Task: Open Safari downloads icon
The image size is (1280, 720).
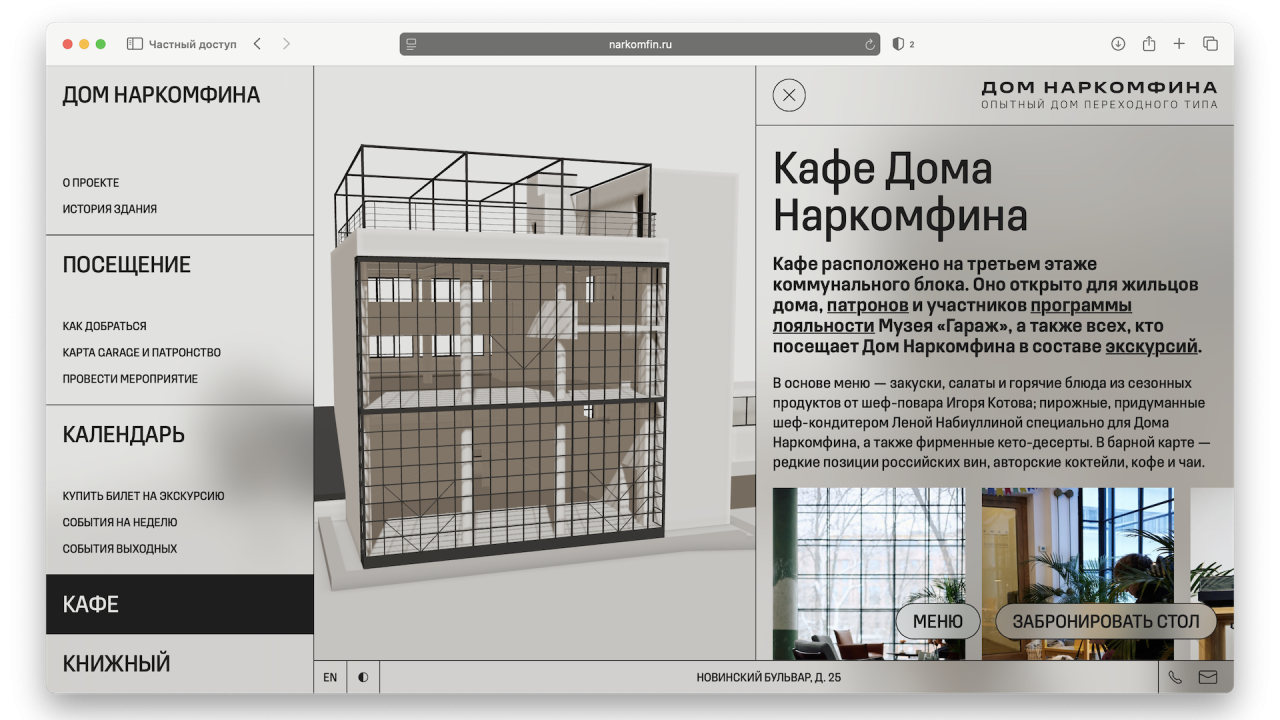Action: (x=1118, y=44)
